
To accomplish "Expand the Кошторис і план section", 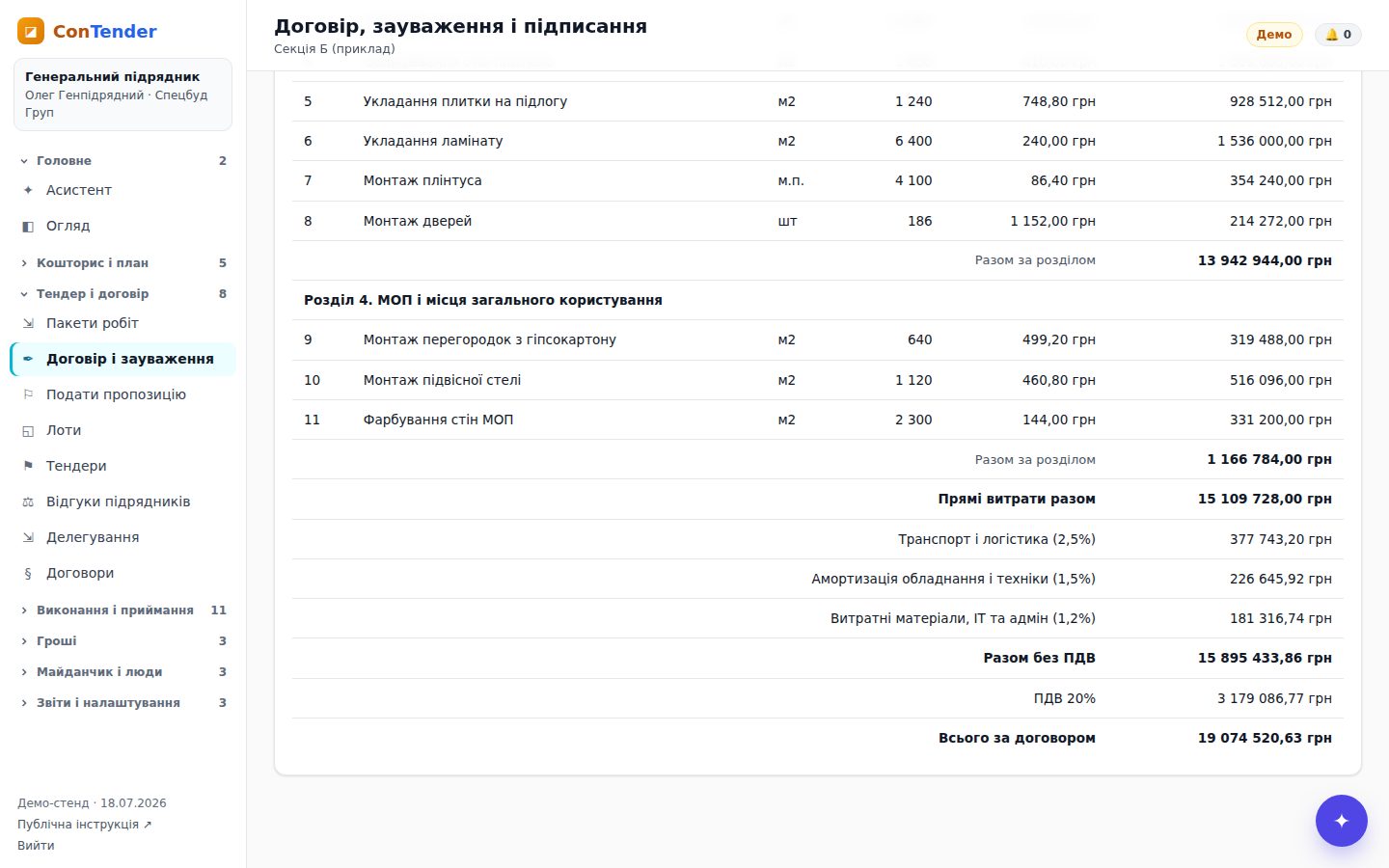I will coord(123,262).
